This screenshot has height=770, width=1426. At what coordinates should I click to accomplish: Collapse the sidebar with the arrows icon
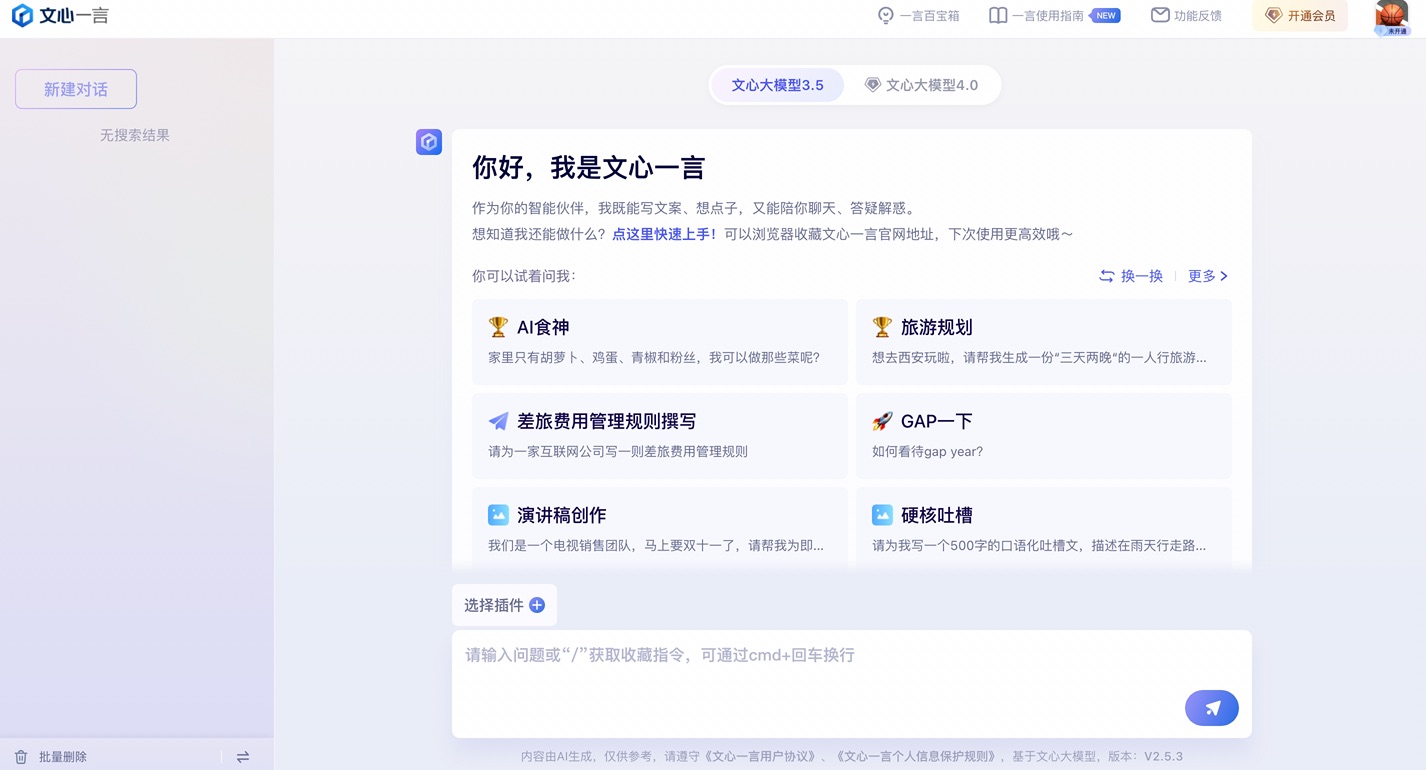[x=242, y=757]
